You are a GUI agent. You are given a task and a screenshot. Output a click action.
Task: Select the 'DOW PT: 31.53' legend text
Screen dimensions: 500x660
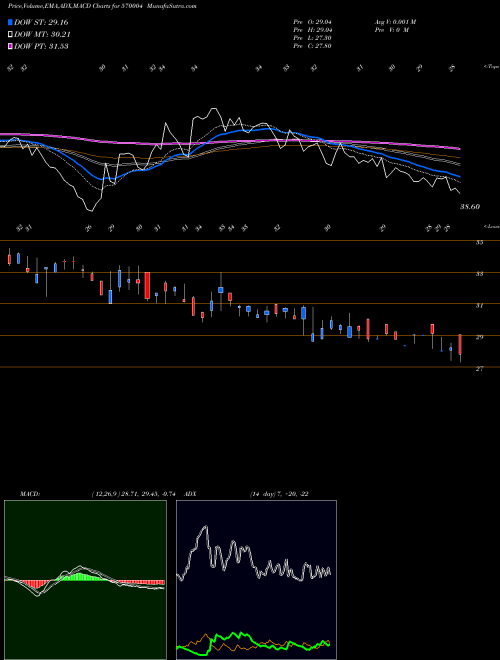[41, 46]
